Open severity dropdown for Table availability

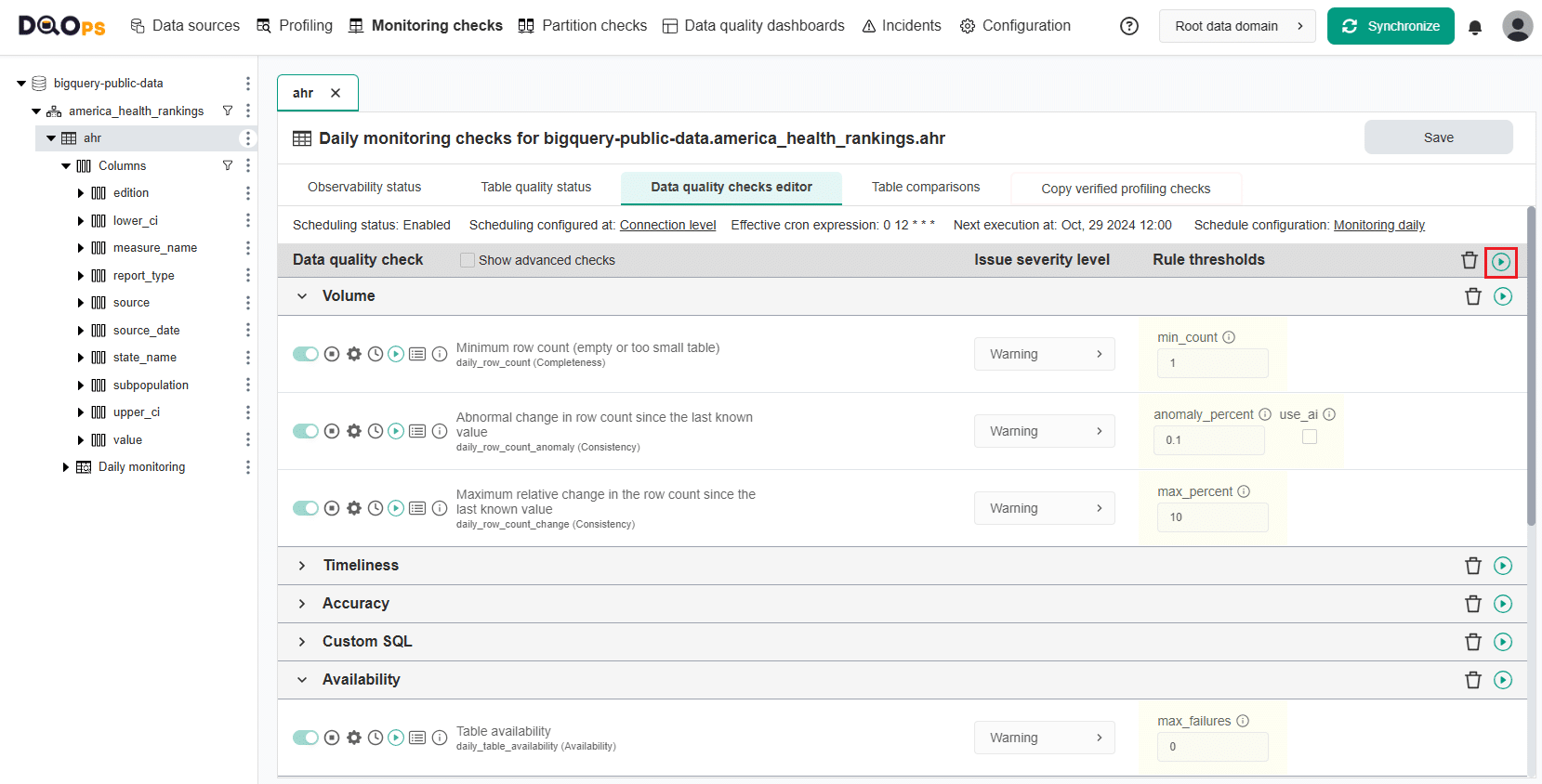(x=1044, y=738)
